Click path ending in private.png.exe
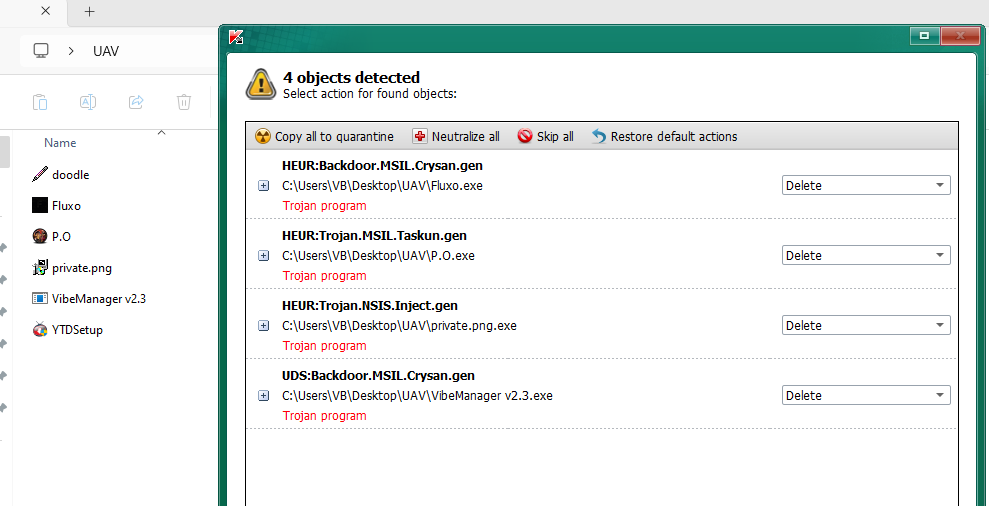The image size is (989, 506). coord(399,326)
